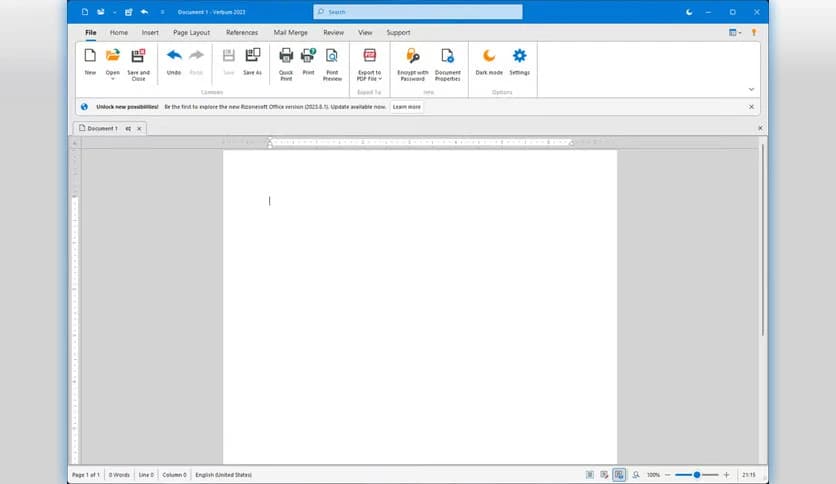836x484 pixels.
Task: Expand the Open dropdown arrow
Action: coord(112,79)
